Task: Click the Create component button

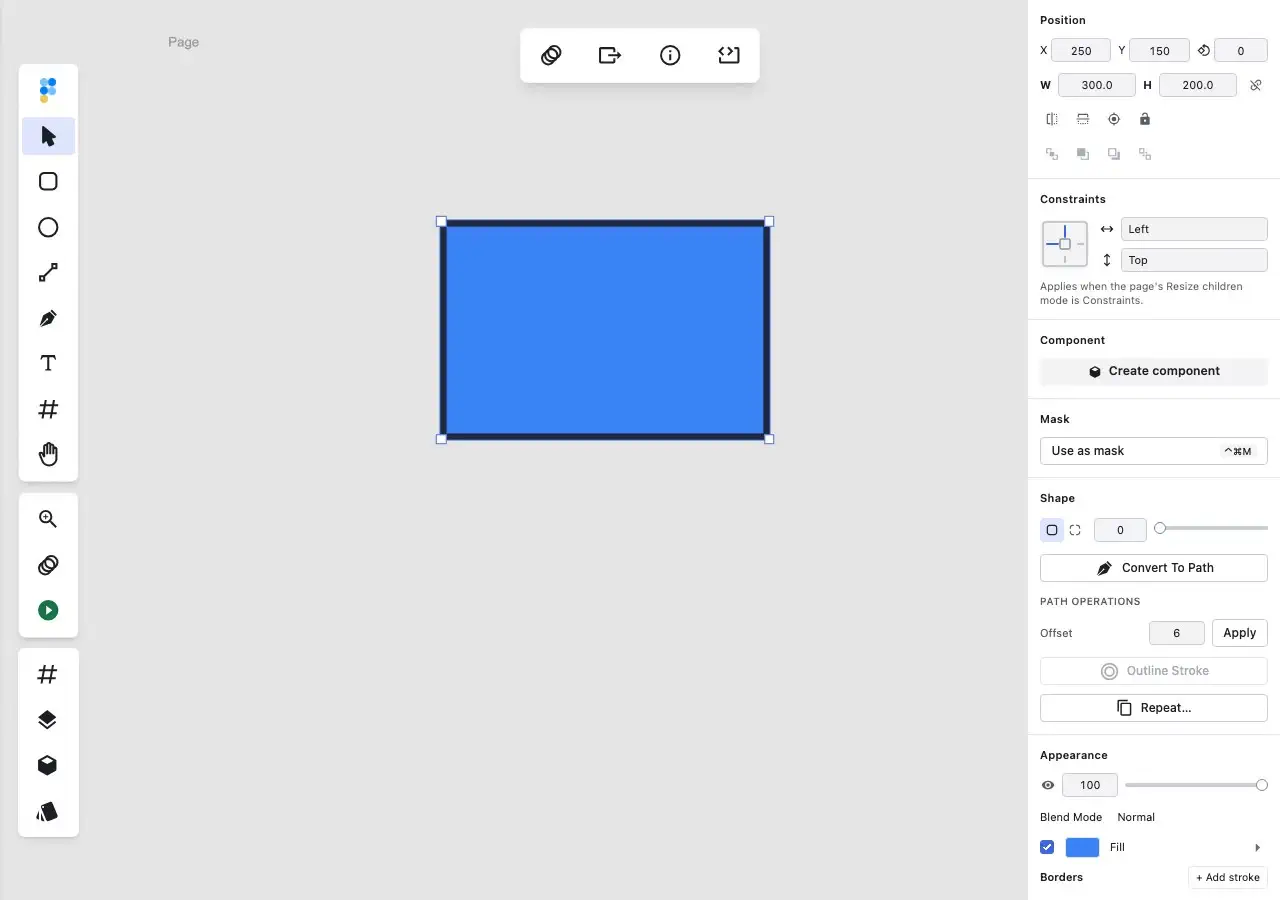Action: [x=1154, y=371]
